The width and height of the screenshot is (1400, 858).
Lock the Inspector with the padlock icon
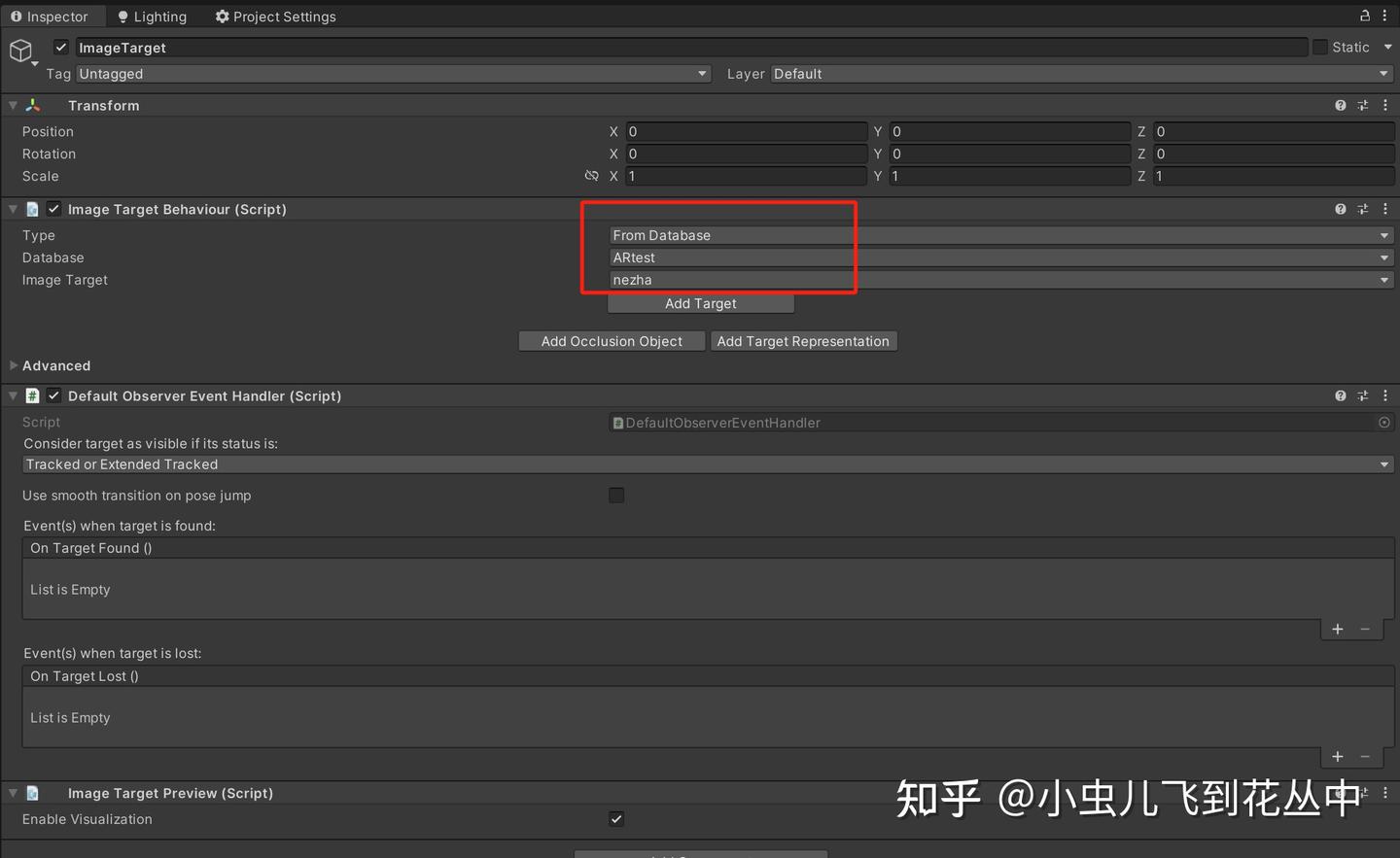point(1365,16)
